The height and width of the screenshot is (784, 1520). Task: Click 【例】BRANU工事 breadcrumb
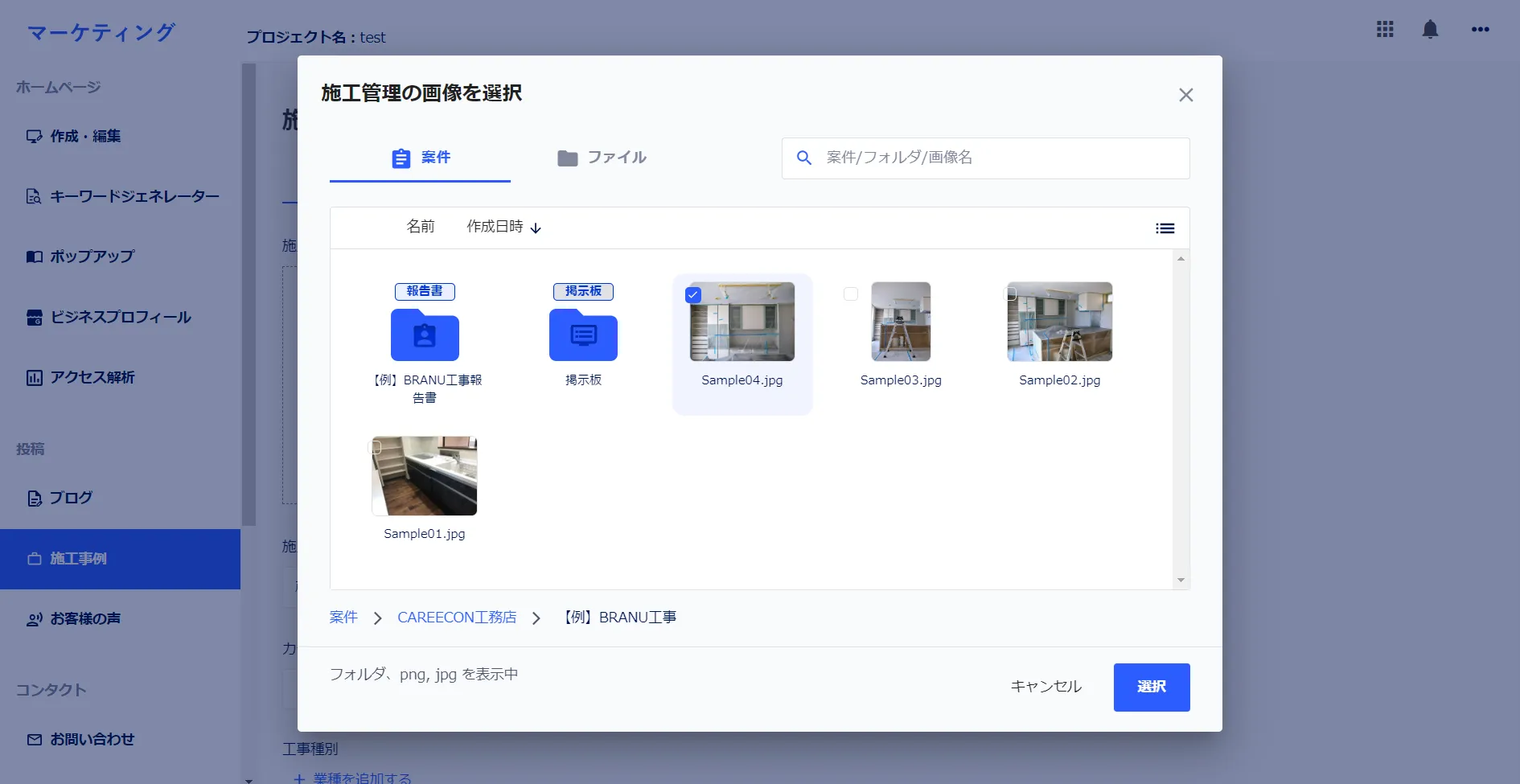pyautogui.click(x=618, y=618)
